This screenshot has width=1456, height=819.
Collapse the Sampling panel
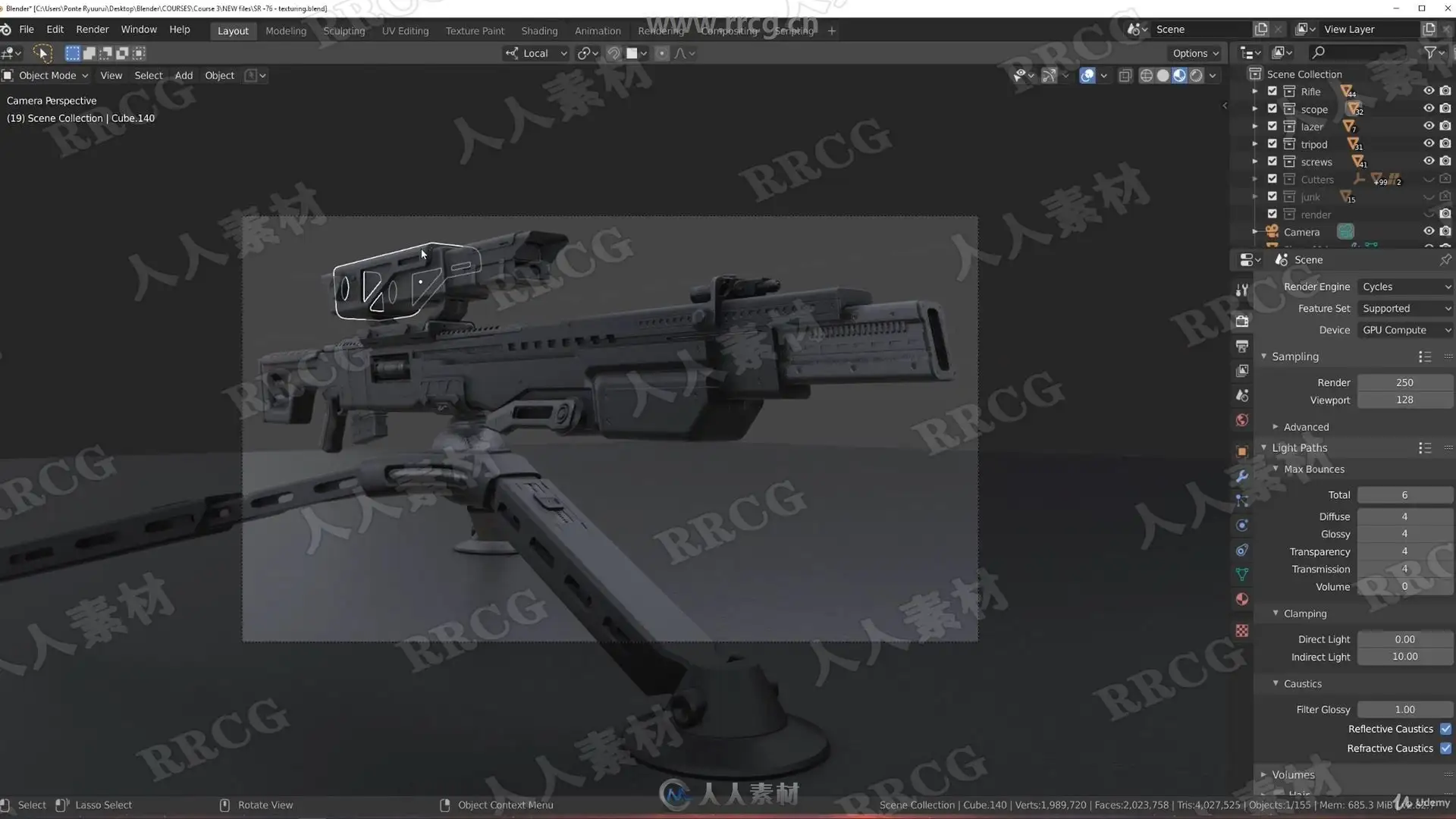1294,356
